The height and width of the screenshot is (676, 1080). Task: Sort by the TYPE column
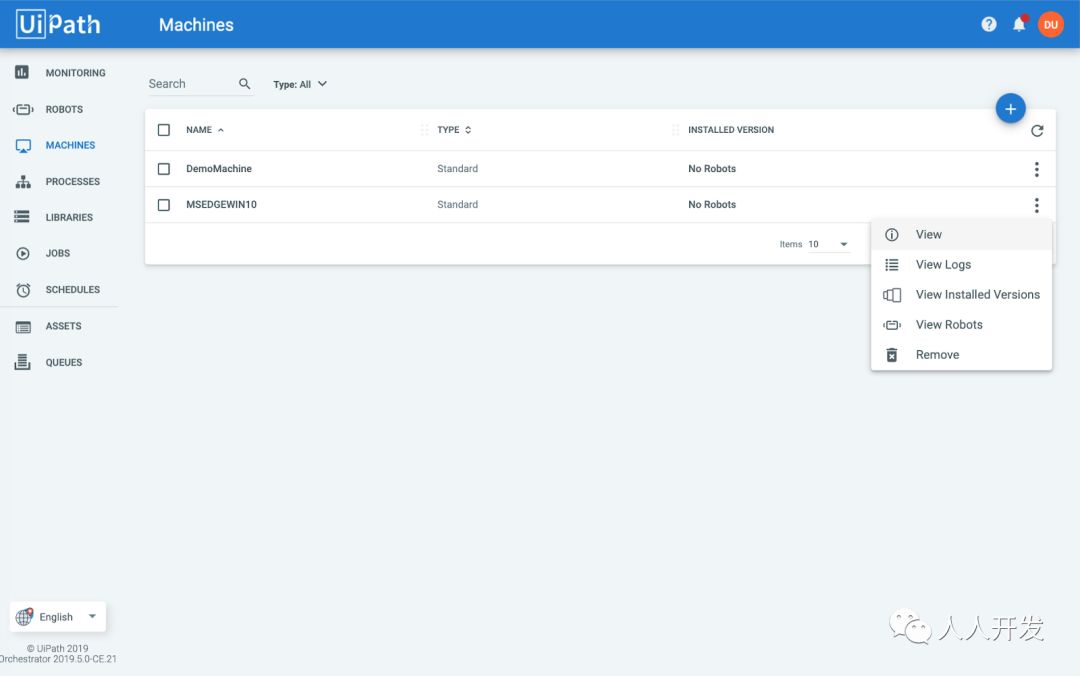454,130
